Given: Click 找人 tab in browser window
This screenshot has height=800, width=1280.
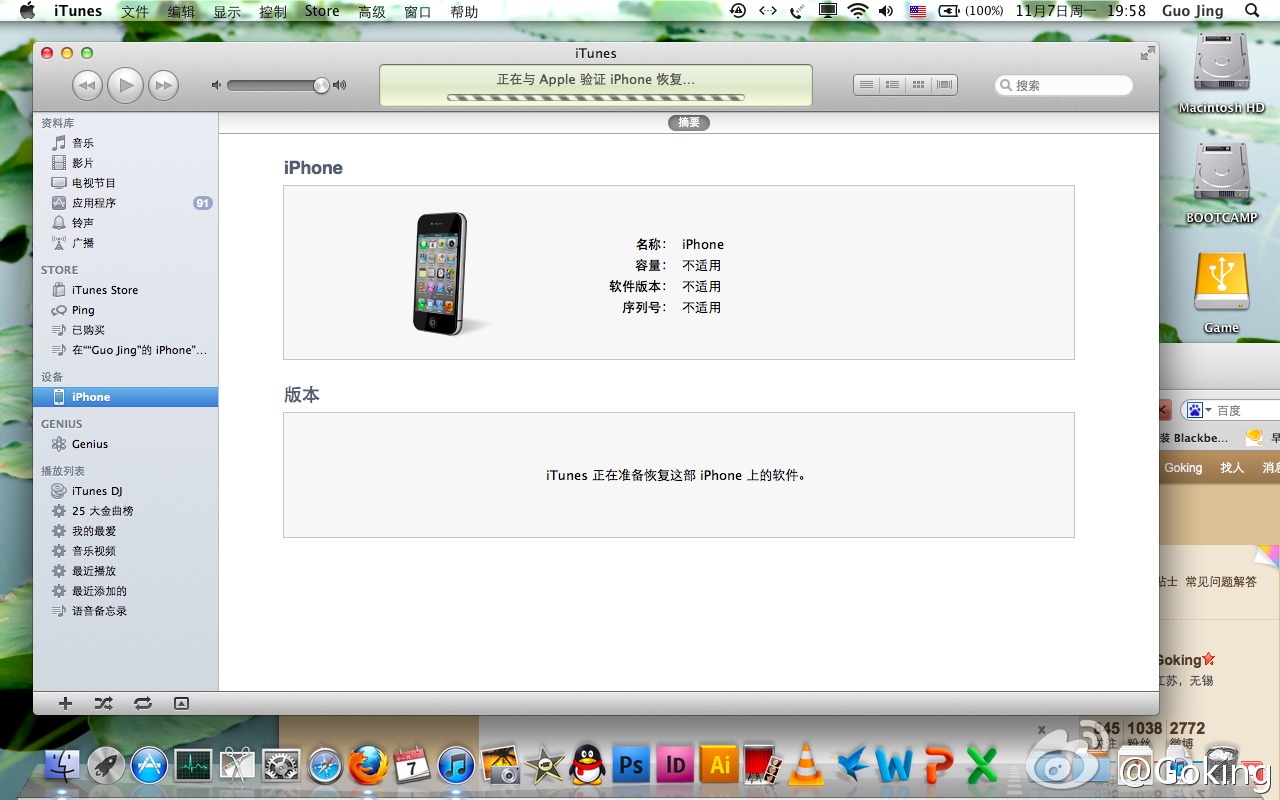Looking at the screenshot, I should (1232, 468).
